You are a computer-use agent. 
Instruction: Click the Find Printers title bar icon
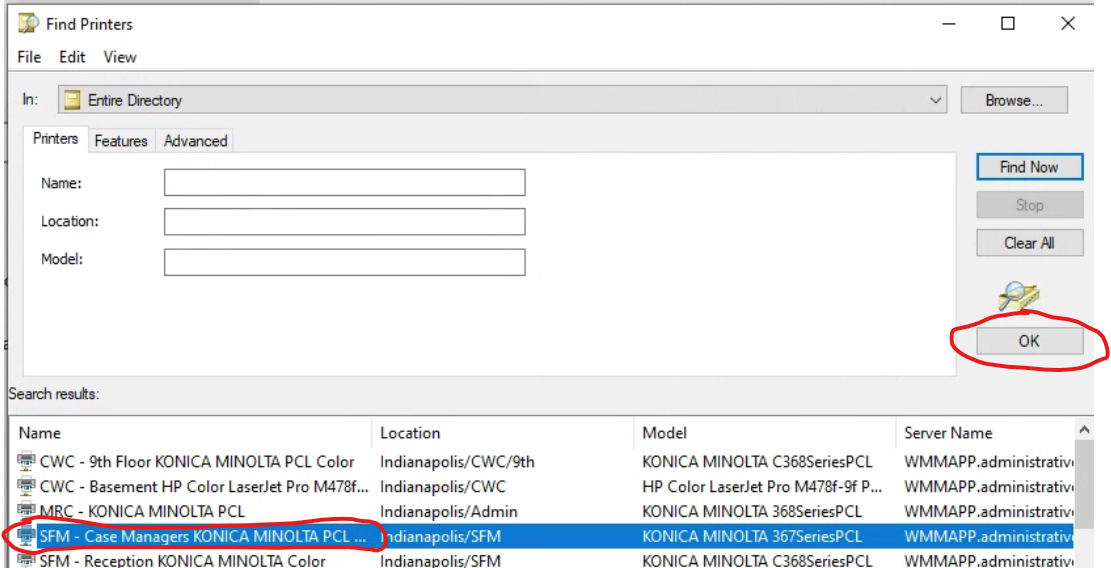29,23
